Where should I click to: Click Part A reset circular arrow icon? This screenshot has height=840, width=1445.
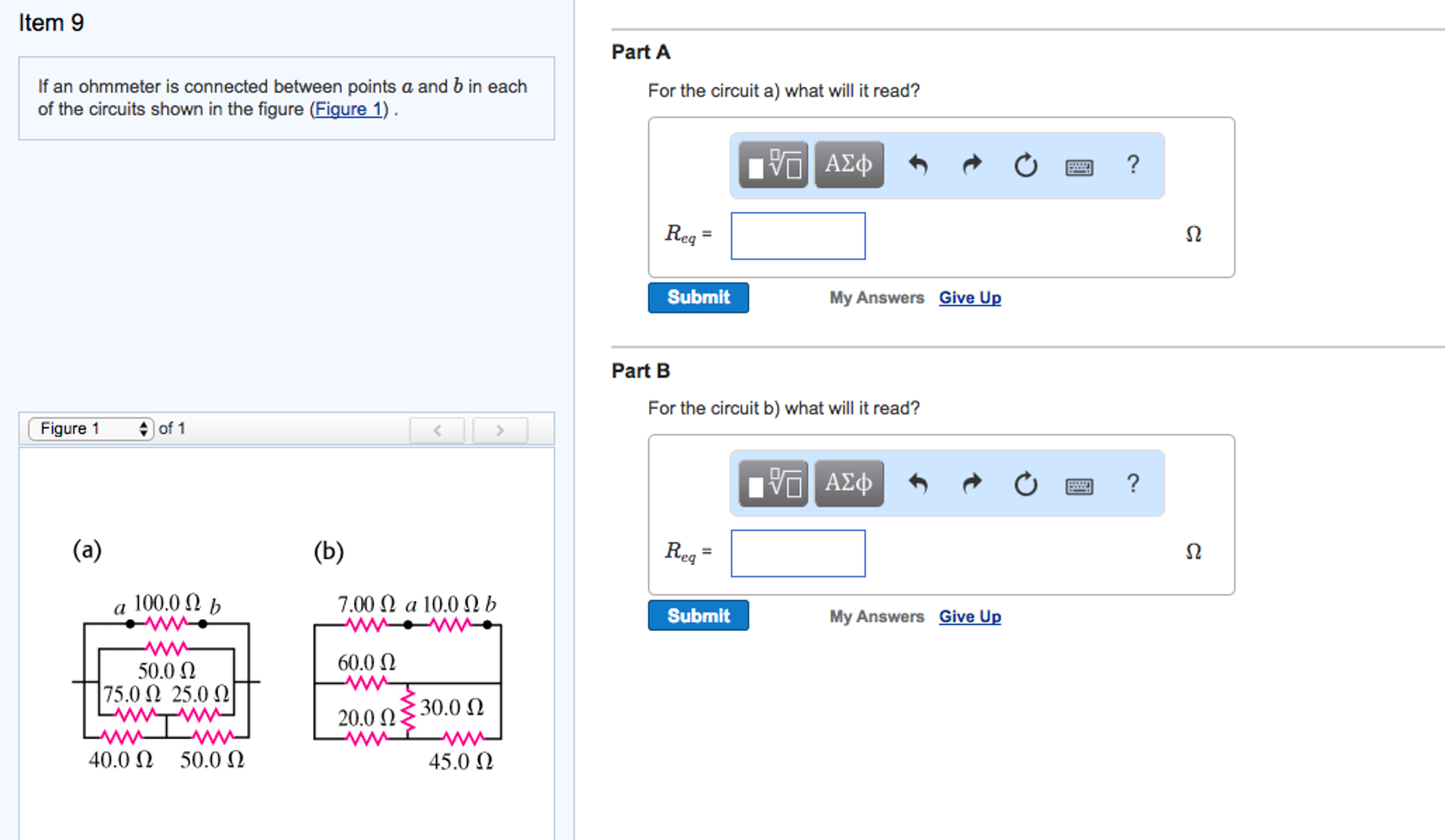tap(1025, 165)
